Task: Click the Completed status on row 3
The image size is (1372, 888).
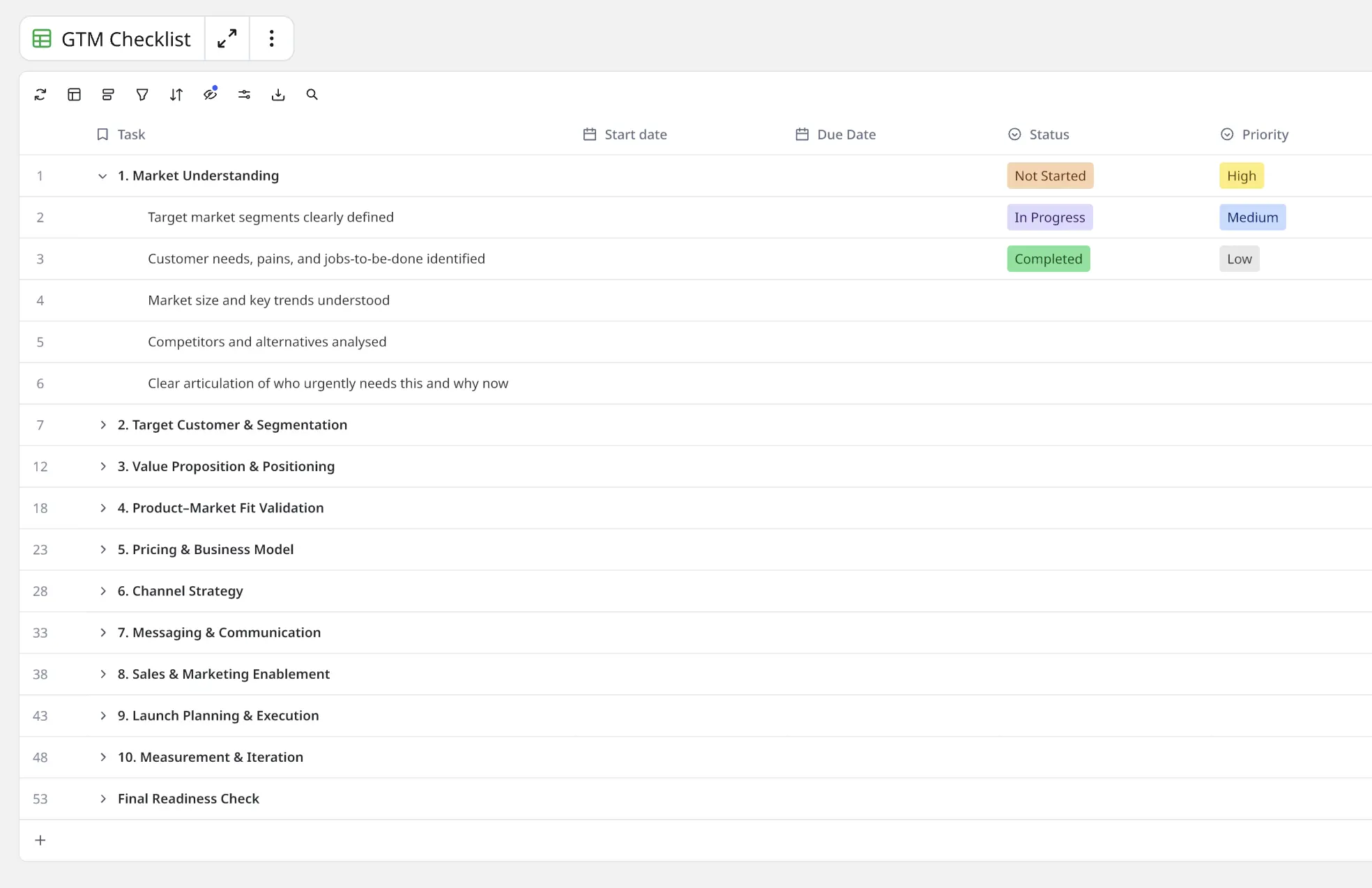Action: [x=1049, y=259]
